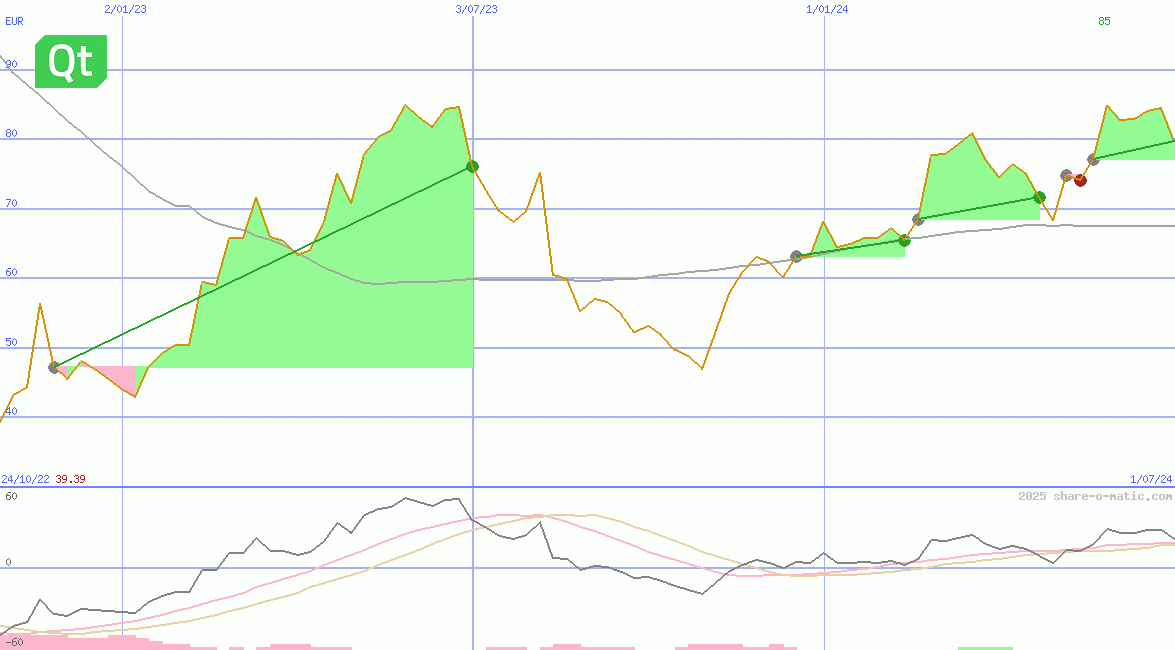1175x650 pixels.
Task: Click the 90 price axis label
Action: pos(11,64)
